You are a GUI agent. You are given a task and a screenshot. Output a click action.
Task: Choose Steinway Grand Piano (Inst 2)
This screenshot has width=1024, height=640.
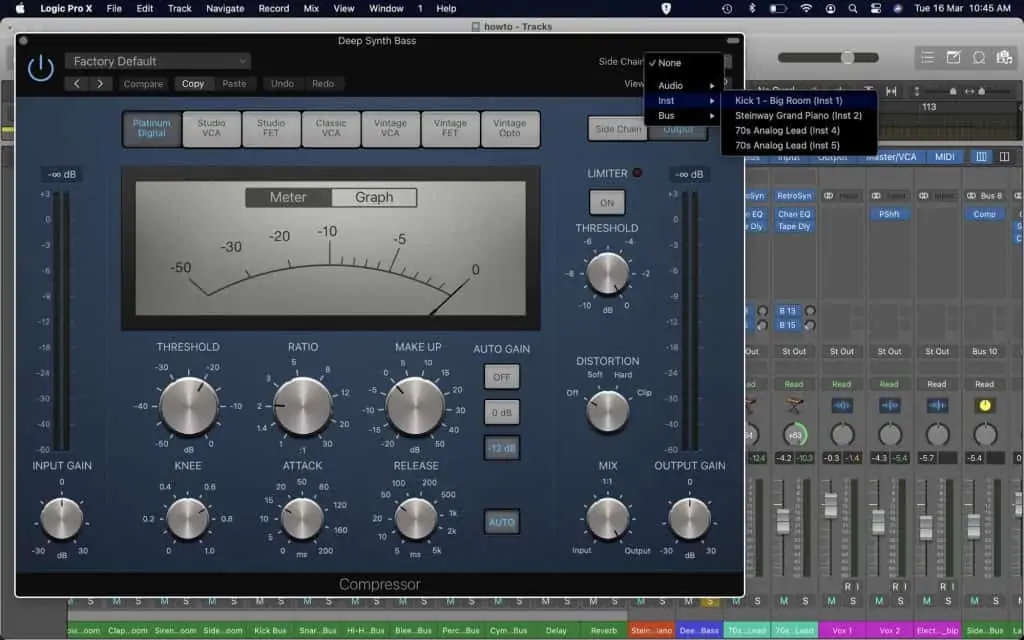tap(799, 116)
